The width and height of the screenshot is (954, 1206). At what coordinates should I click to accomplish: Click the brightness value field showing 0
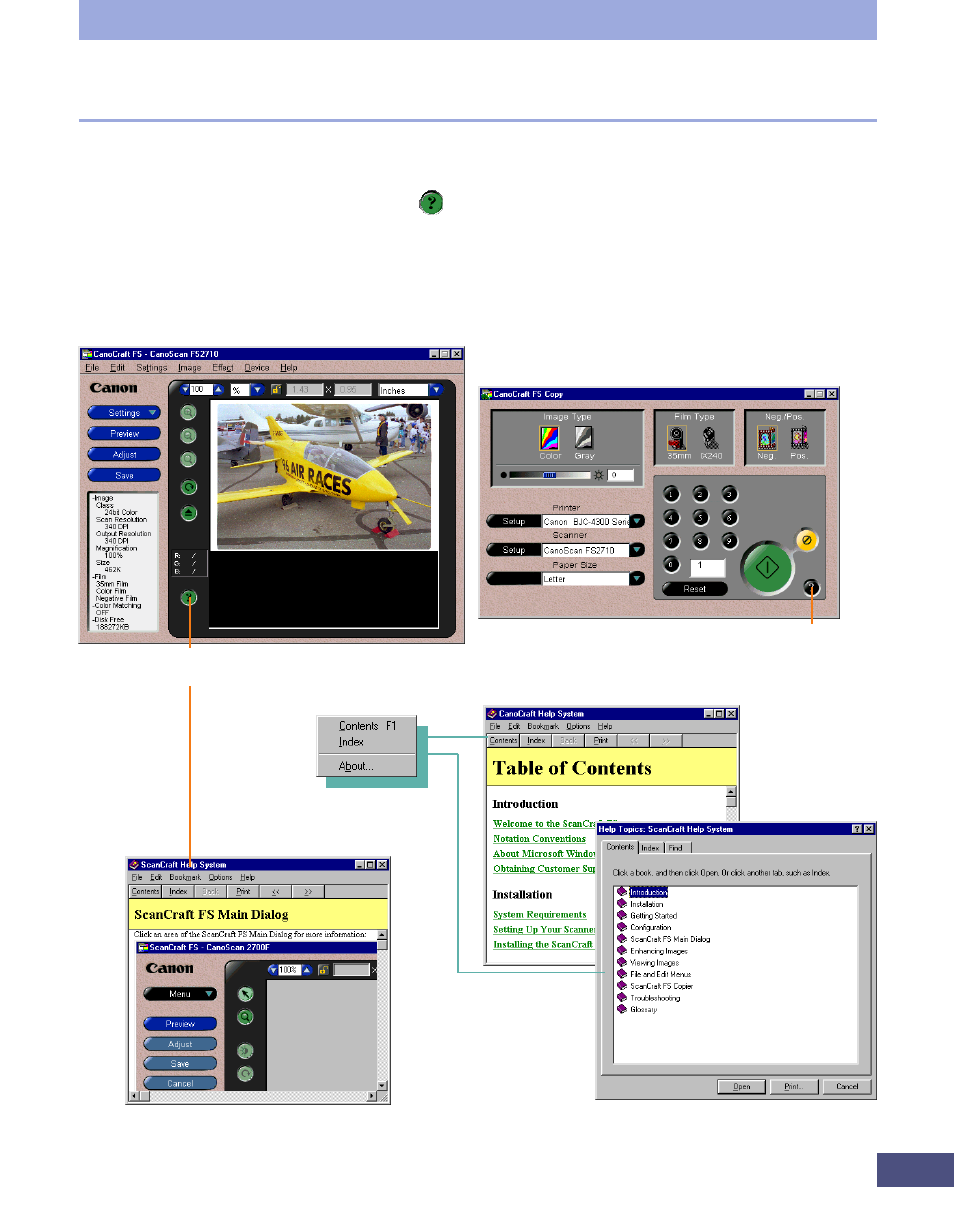pos(621,476)
